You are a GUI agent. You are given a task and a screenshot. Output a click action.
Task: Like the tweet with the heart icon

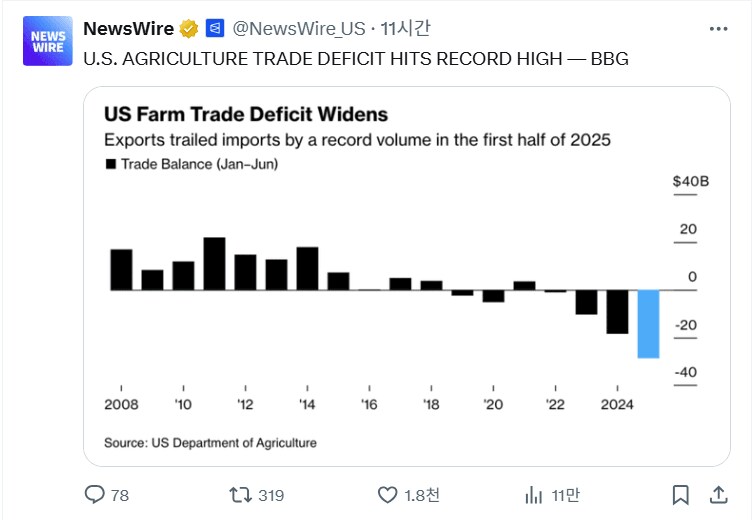point(387,495)
